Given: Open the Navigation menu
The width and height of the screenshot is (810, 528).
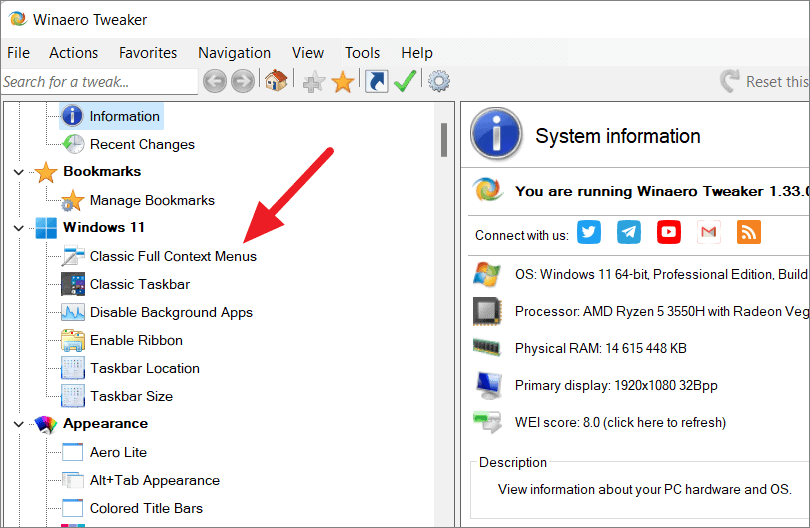Looking at the screenshot, I should pos(235,53).
